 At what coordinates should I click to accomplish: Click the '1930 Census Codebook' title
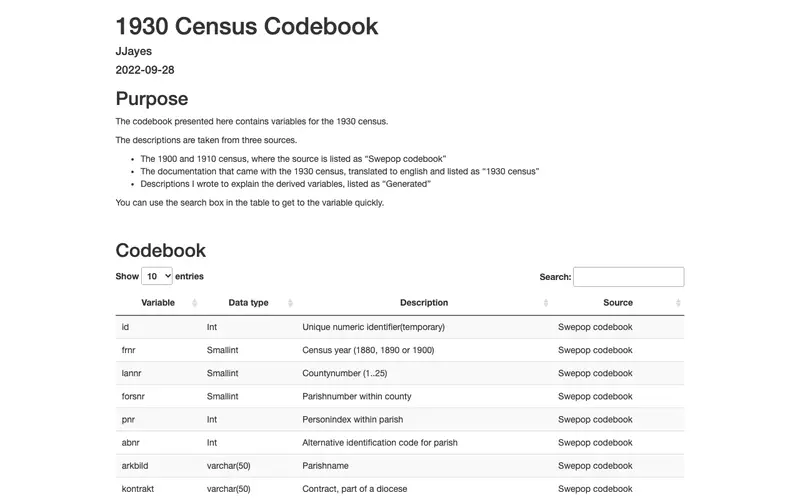click(247, 26)
